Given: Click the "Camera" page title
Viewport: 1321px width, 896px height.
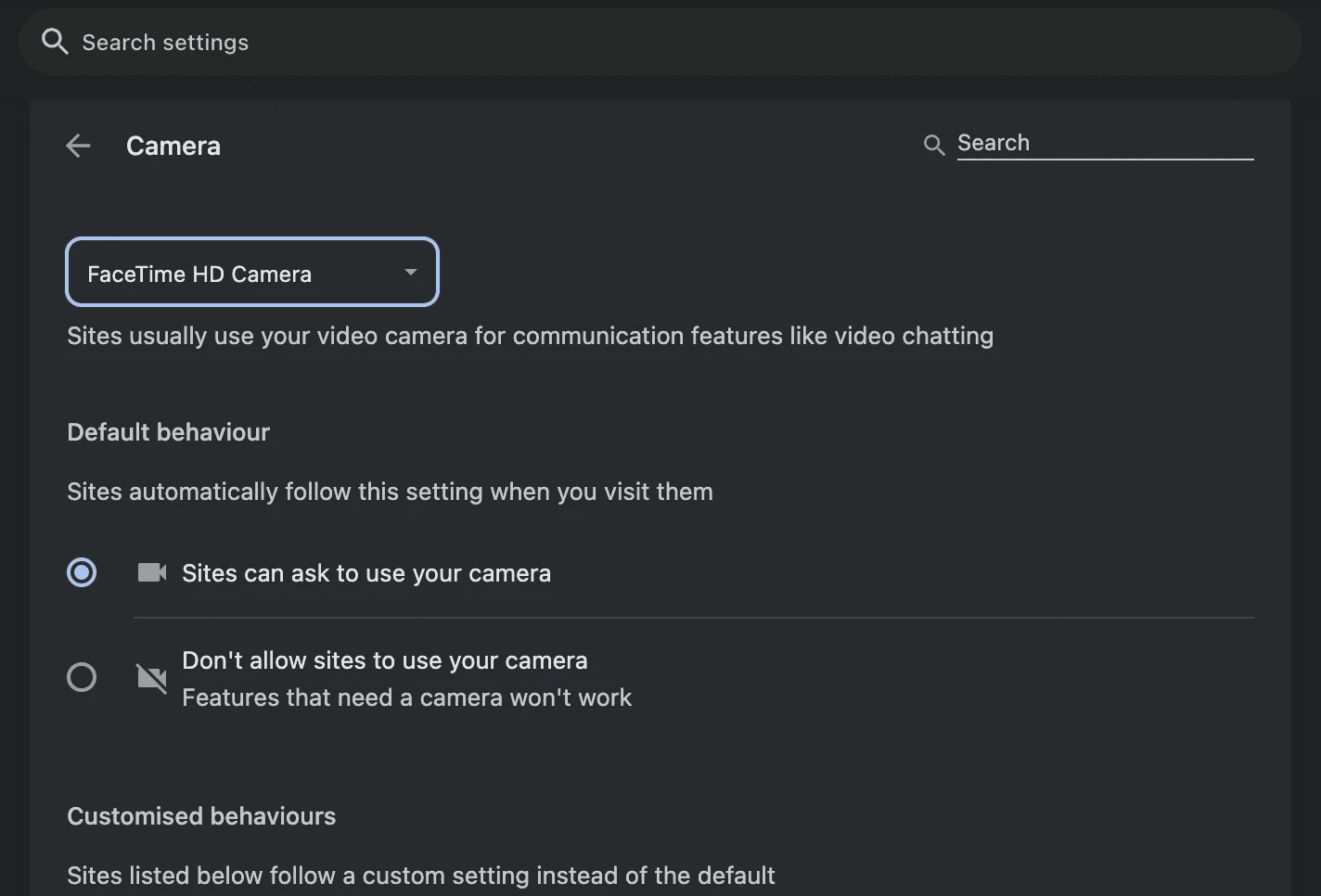Looking at the screenshot, I should pyautogui.click(x=173, y=147).
